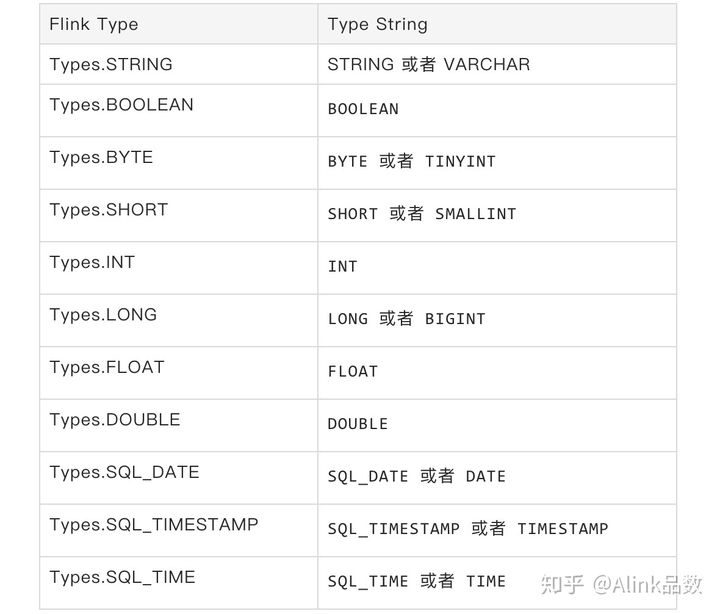Select the Types.BYTE cell
Screen dimensions: 720x614
(x=101, y=157)
